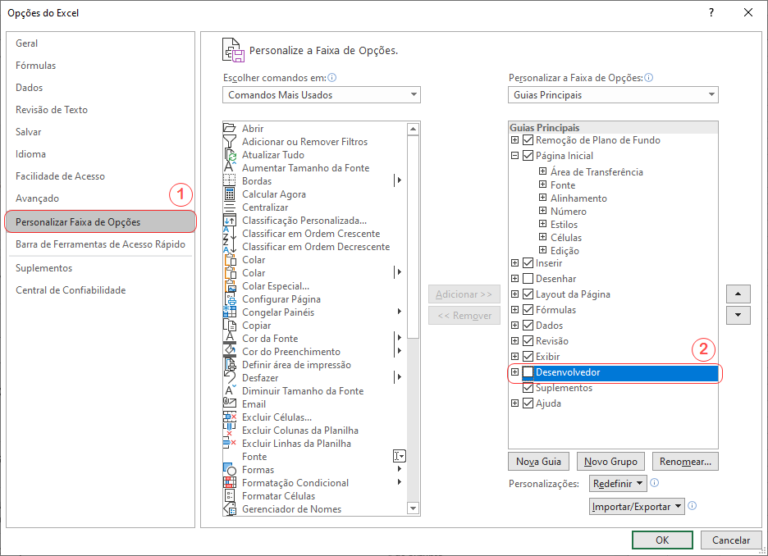Open the Comandos Mais Usados dropdown

point(321,95)
